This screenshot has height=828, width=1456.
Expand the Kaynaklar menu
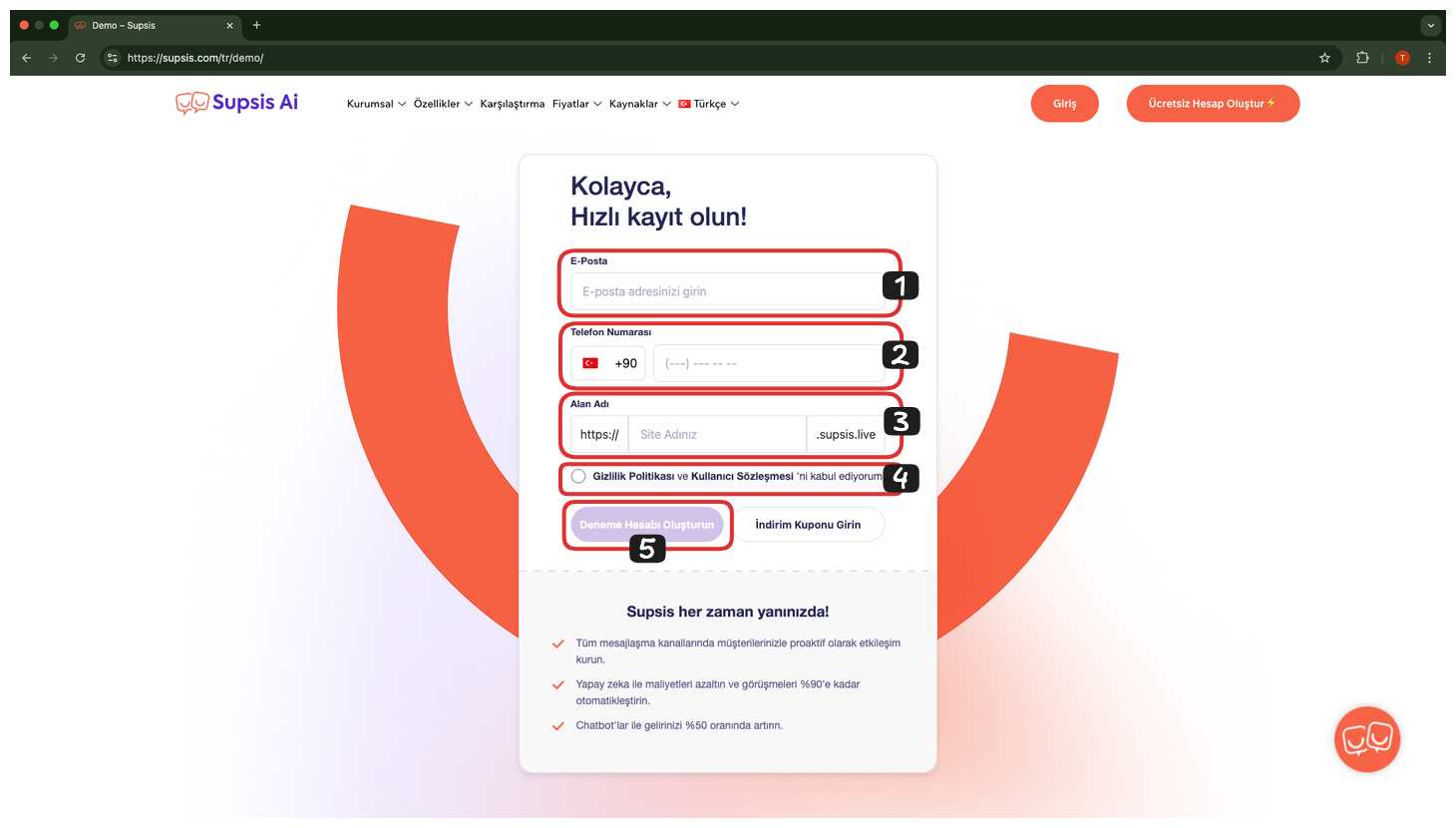tap(639, 104)
